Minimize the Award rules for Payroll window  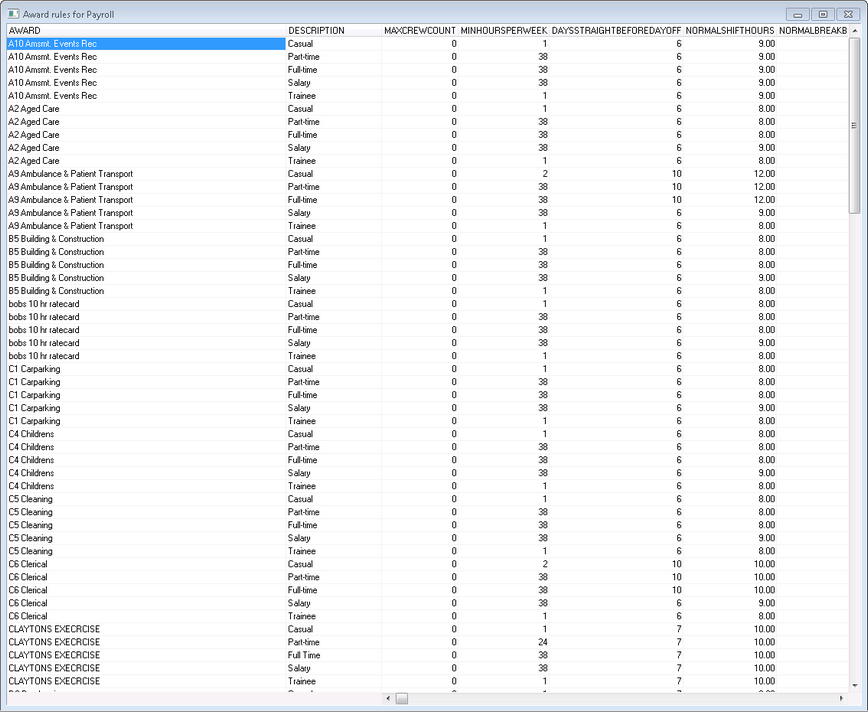click(x=797, y=15)
